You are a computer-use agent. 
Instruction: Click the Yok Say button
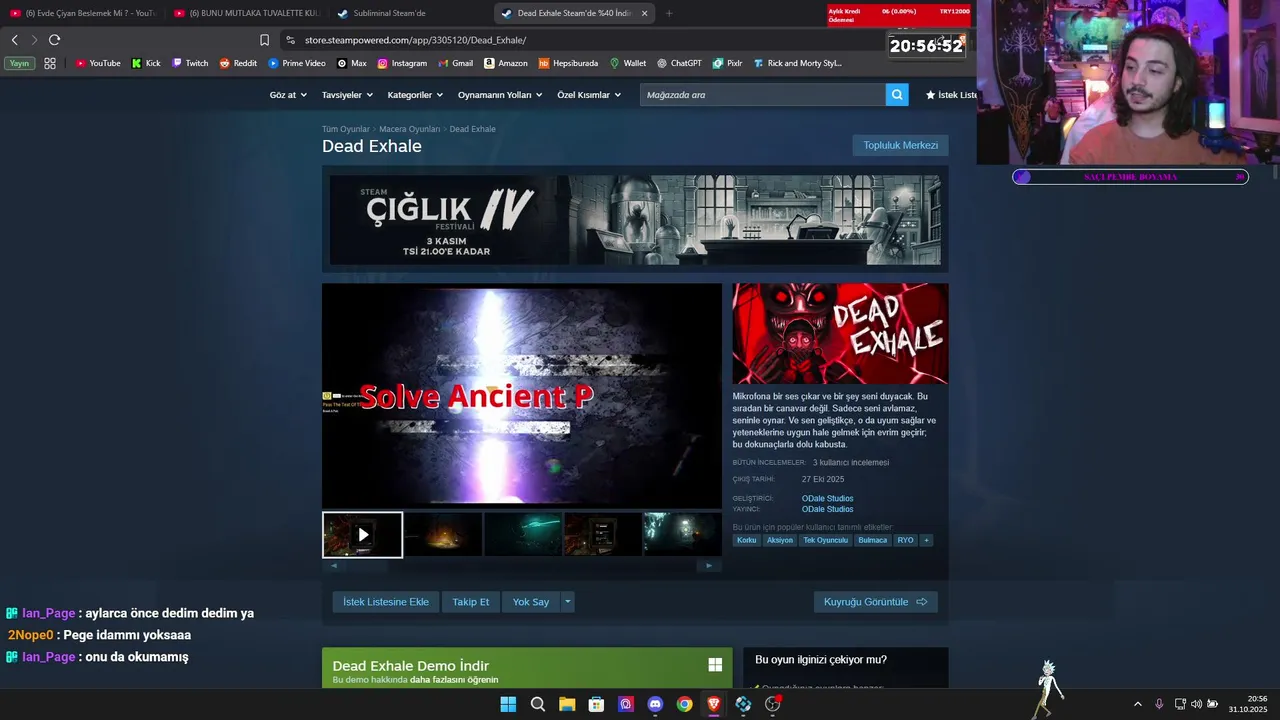(x=531, y=602)
